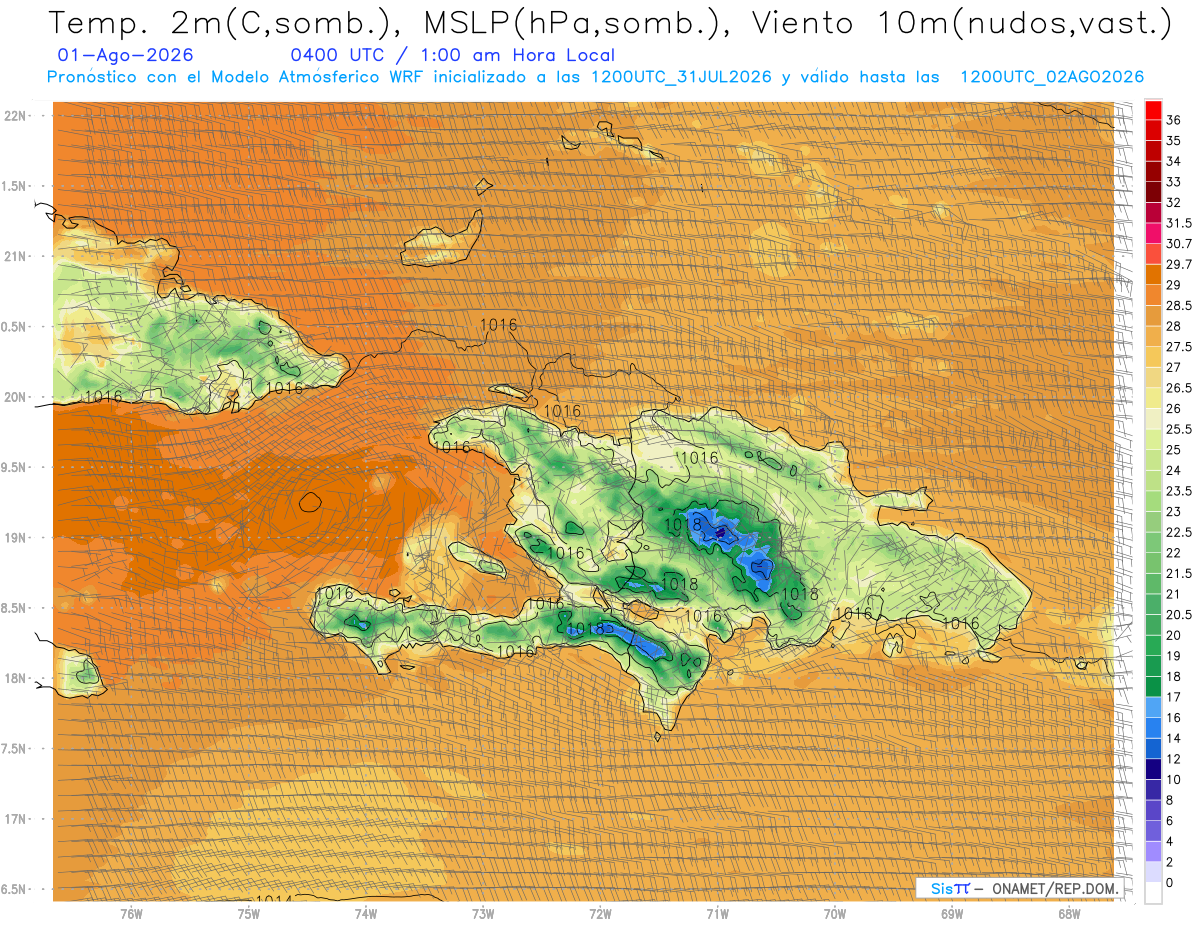Pick the legend swatch between 16 and 17
Screen dimensions: 1200x927
pyautogui.click(x=1153, y=708)
